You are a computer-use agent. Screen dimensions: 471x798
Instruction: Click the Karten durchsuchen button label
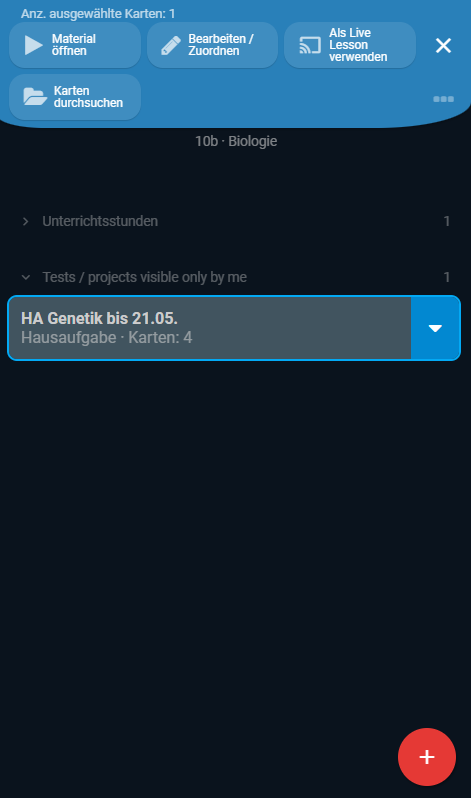coord(88,97)
